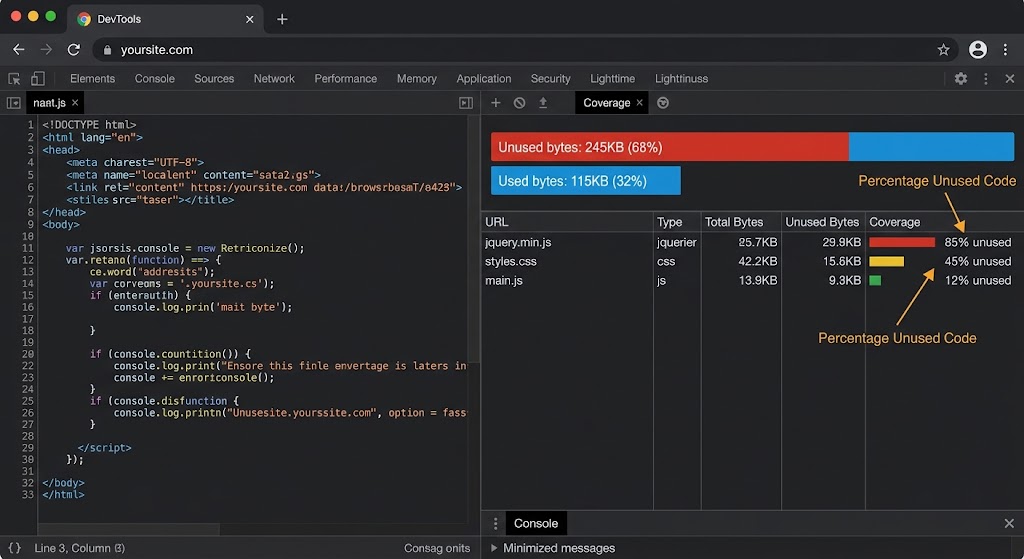Screen dimensions: 1024x559
Task: Open DevTools settings gear
Action: click(961, 78)
